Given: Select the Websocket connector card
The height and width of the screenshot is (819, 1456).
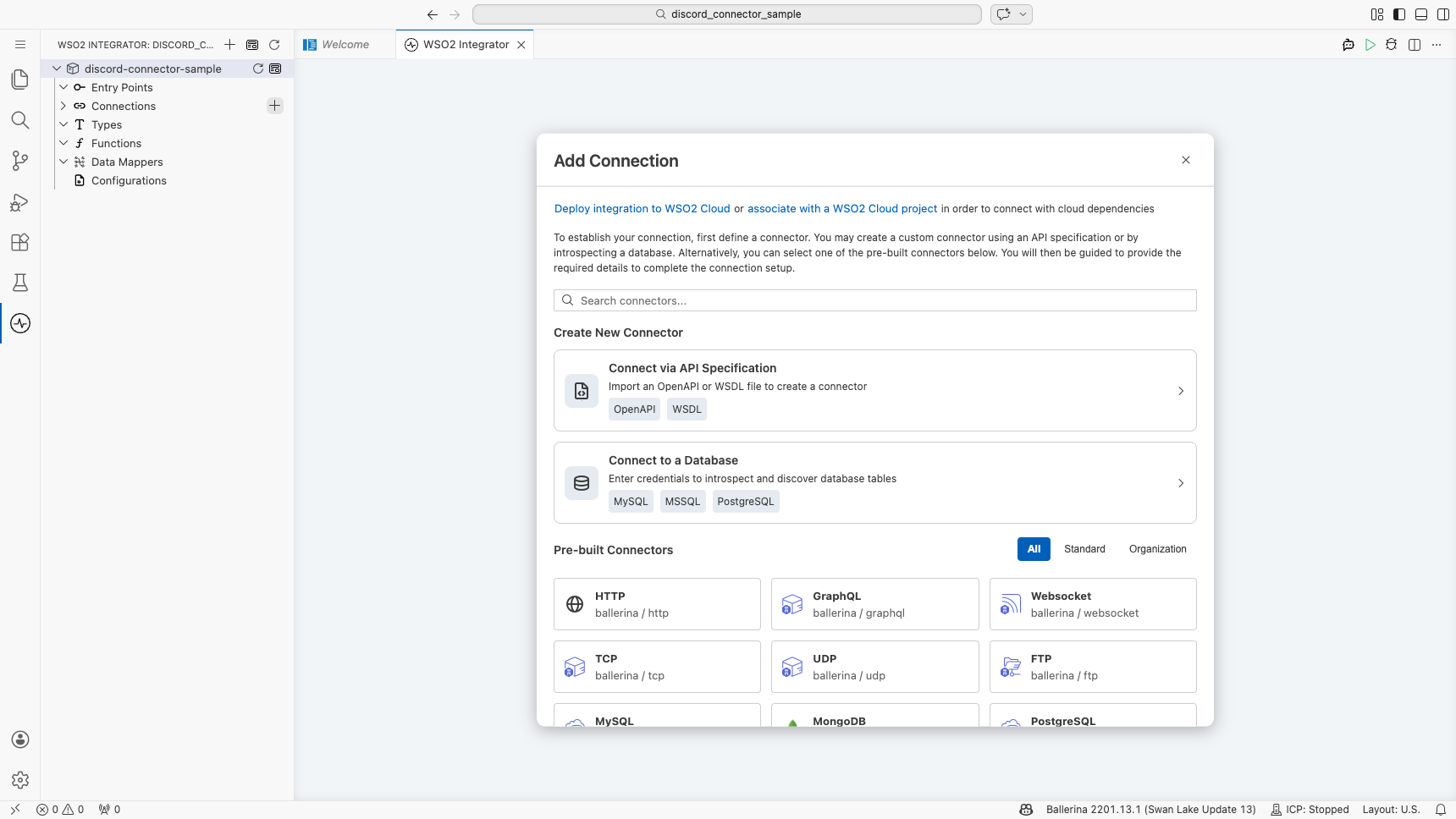Looking at the screenshot, I should click(x=1093, y=604).
